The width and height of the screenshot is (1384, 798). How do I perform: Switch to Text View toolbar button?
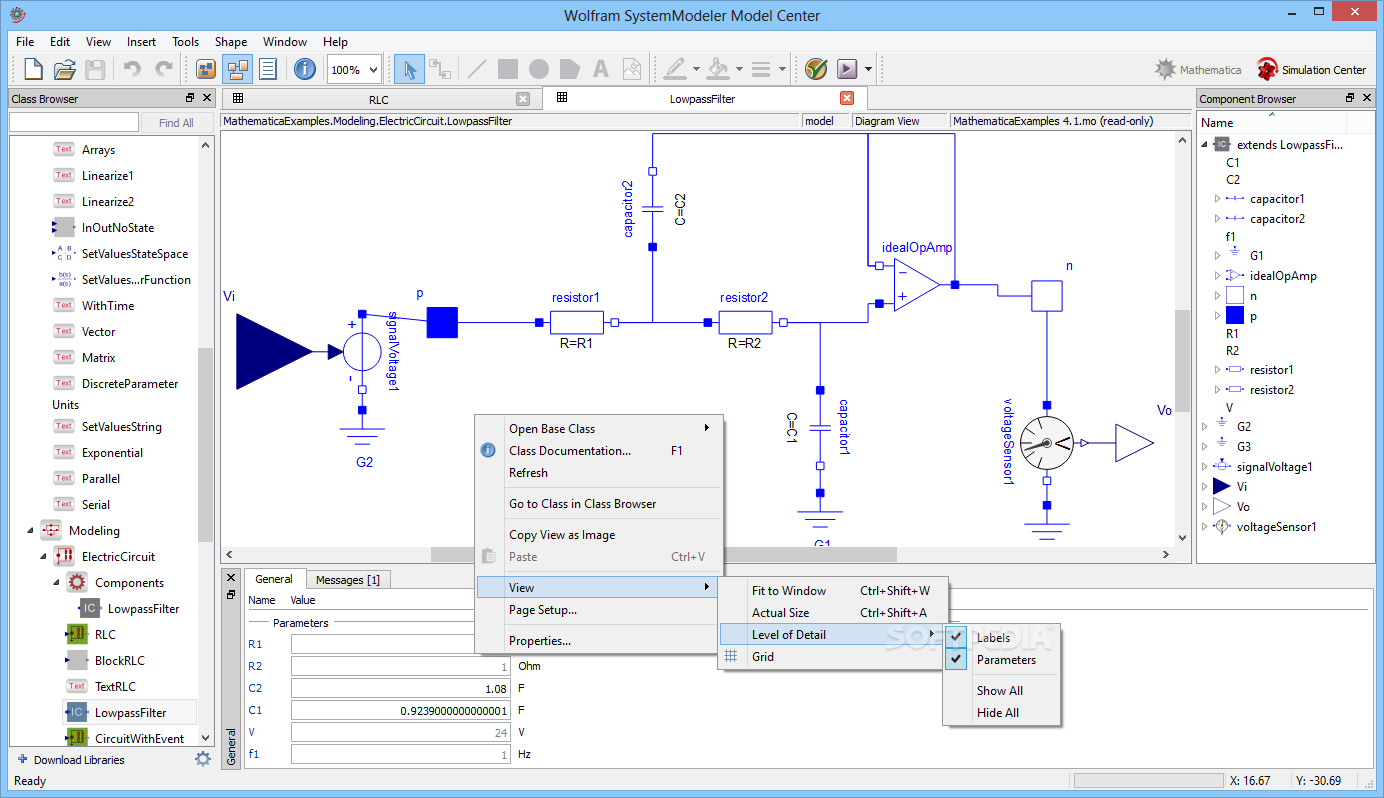(268, 69)
